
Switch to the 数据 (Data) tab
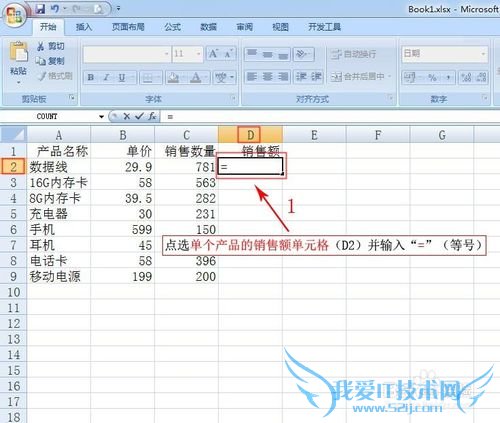[x=208, y=27]
